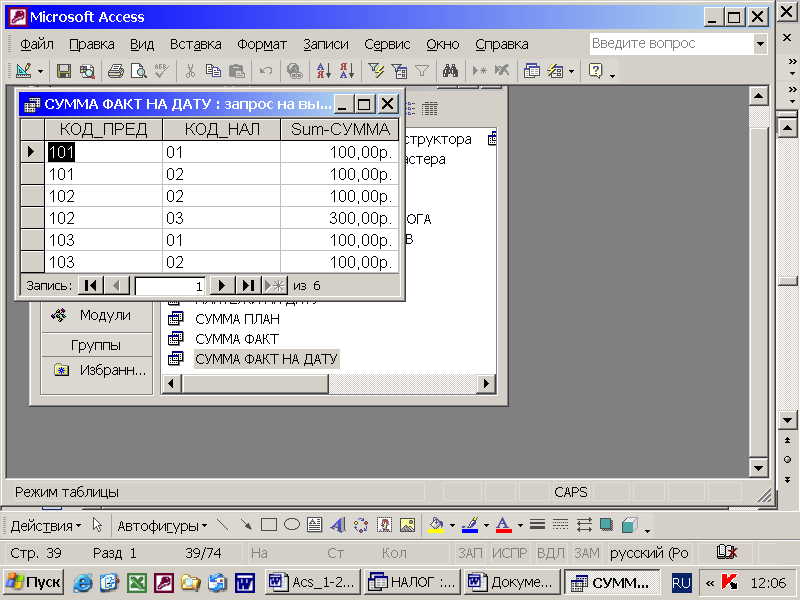This screenshot has height=600, width=800.
Task: Click the Help question mark icon
Action: click(x=595, y=71)
